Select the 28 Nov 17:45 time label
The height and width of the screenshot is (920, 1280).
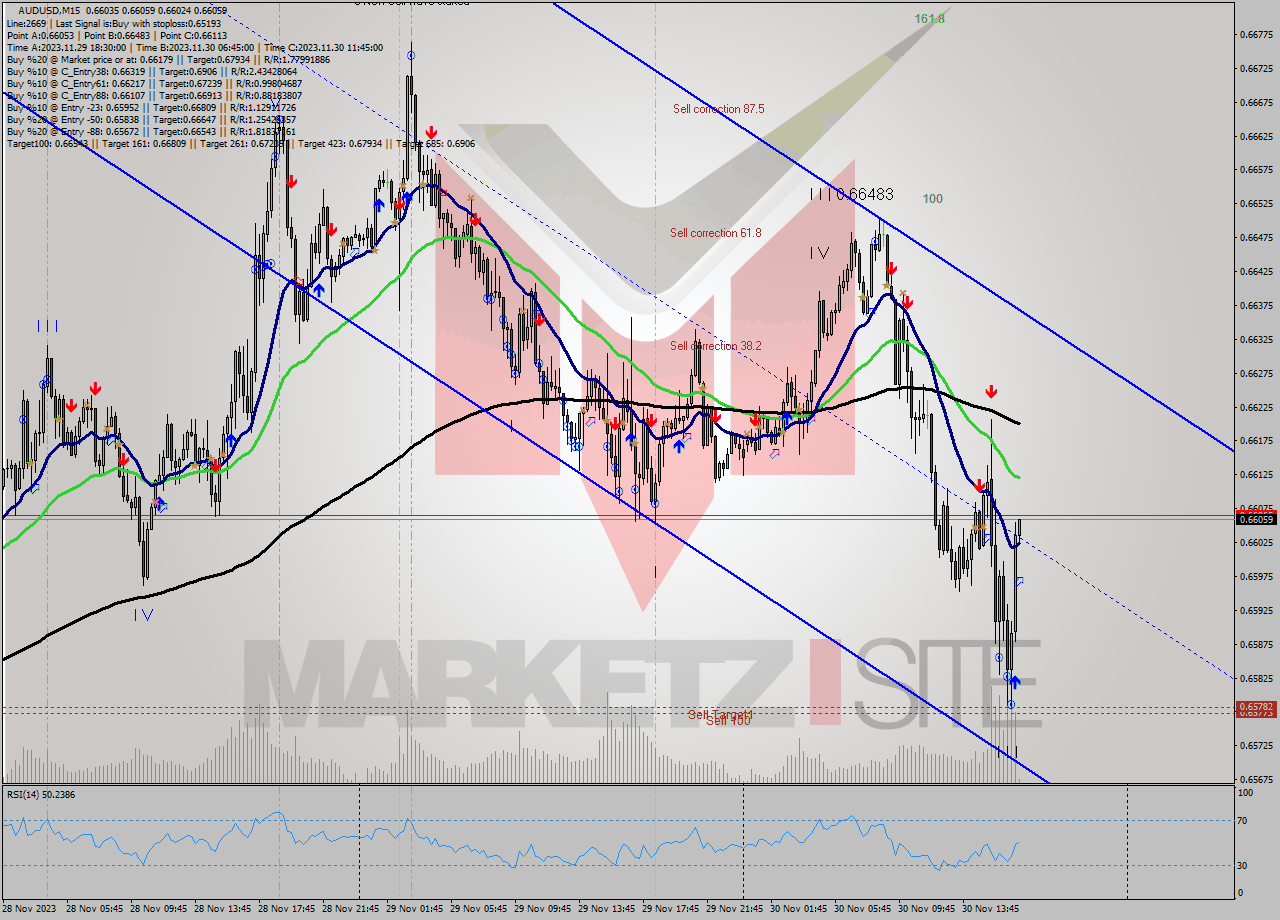289,909
